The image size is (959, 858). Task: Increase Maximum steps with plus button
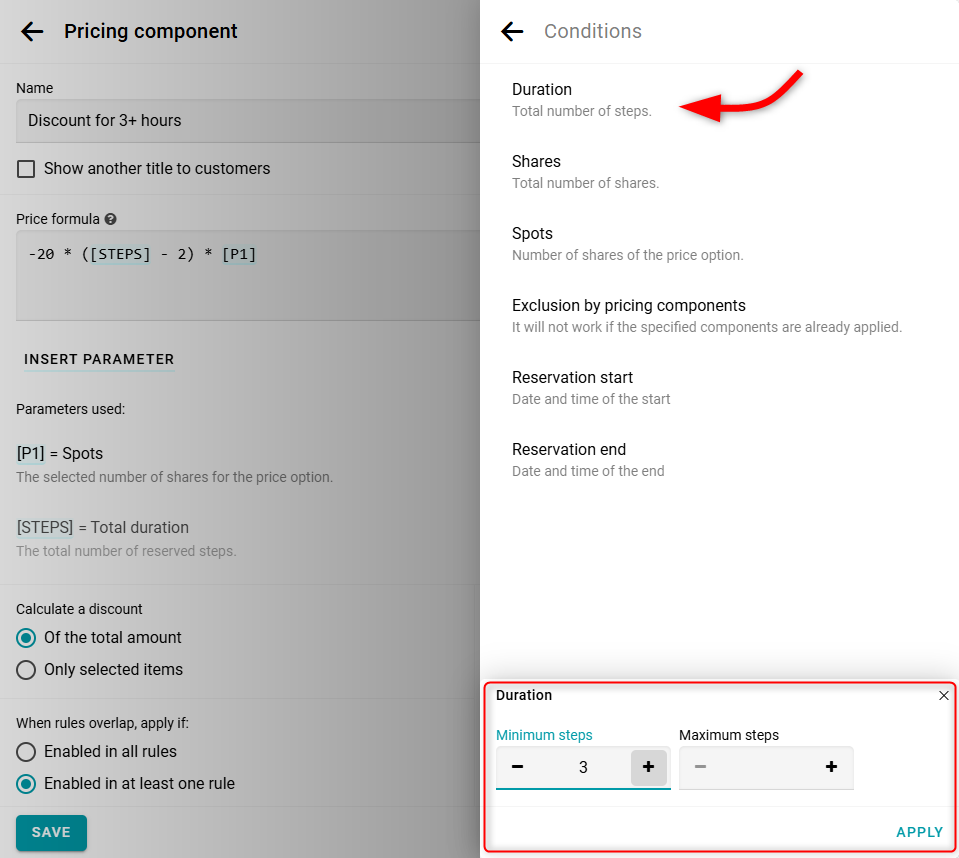831,767
